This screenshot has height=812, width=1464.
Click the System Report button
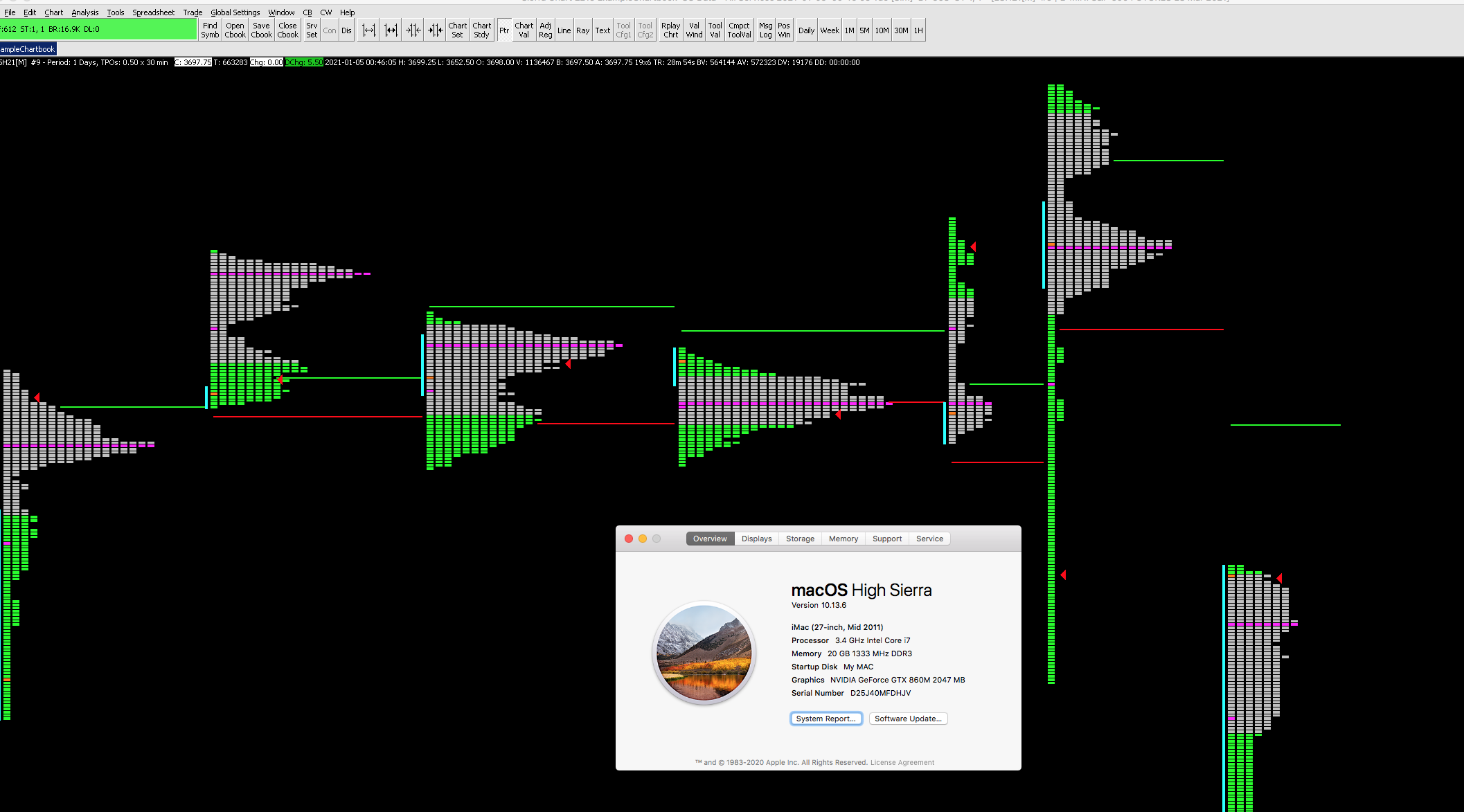tap(825, 719)
